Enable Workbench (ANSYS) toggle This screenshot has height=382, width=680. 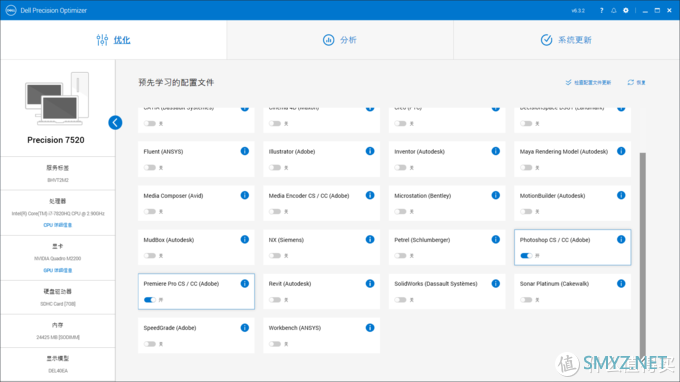pyautogui.click(x=275, y=344)
